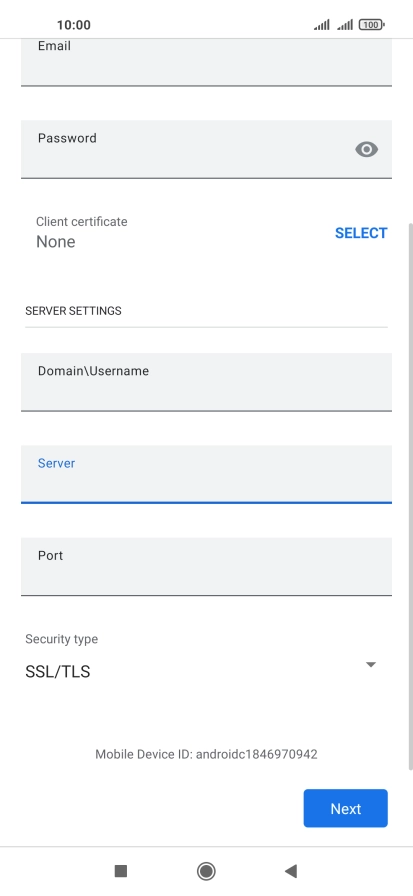The width and height of the screenshot is (413, 896).
Task: Tap the Mobile Device ID text
Action: (x=206, y=754)
